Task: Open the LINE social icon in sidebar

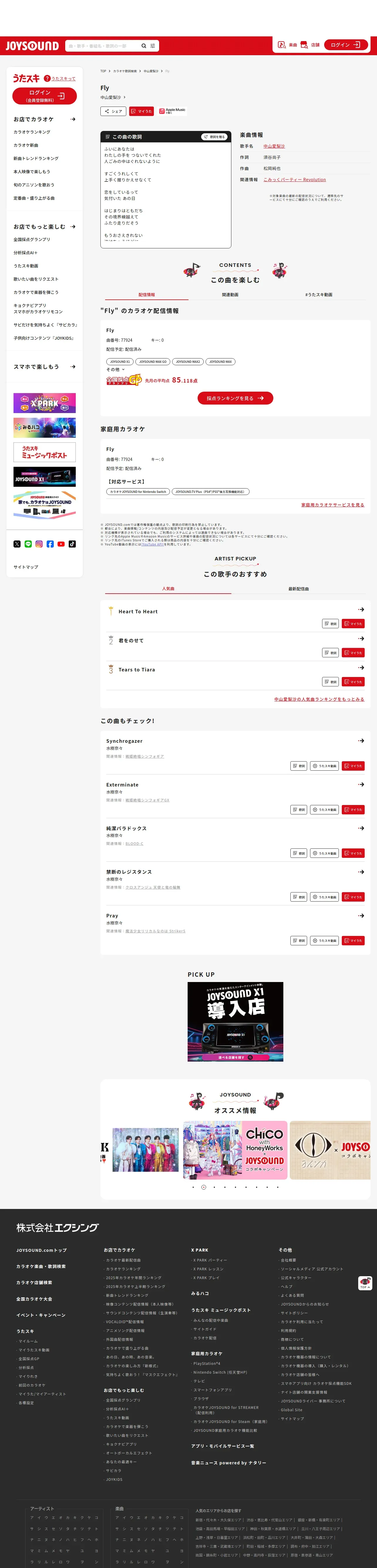Action: [x=28, y=544]
